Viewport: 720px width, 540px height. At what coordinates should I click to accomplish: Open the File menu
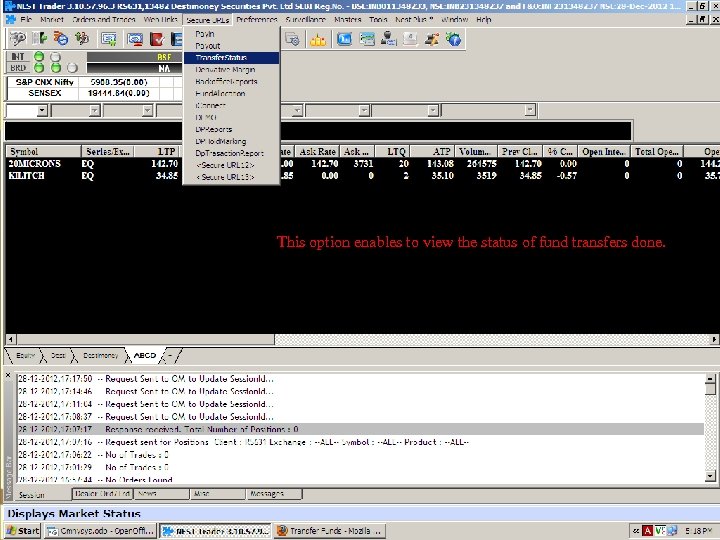click(x=26, y=20)
